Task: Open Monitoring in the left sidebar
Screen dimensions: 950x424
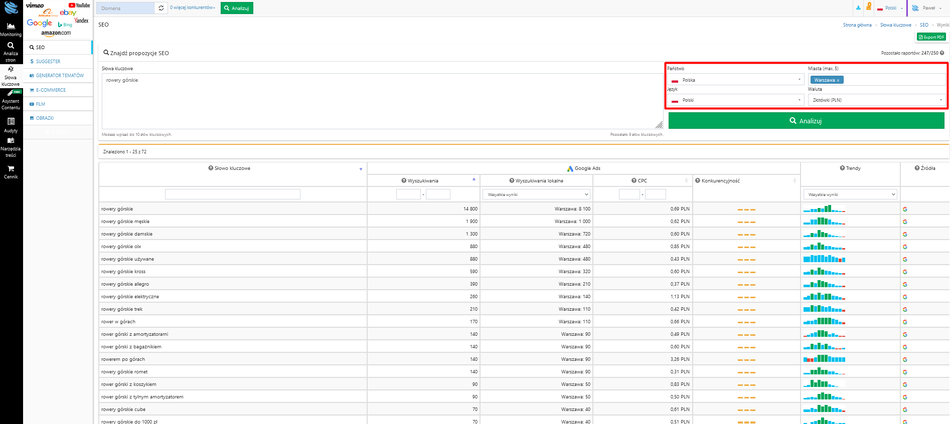Action: 11,29
